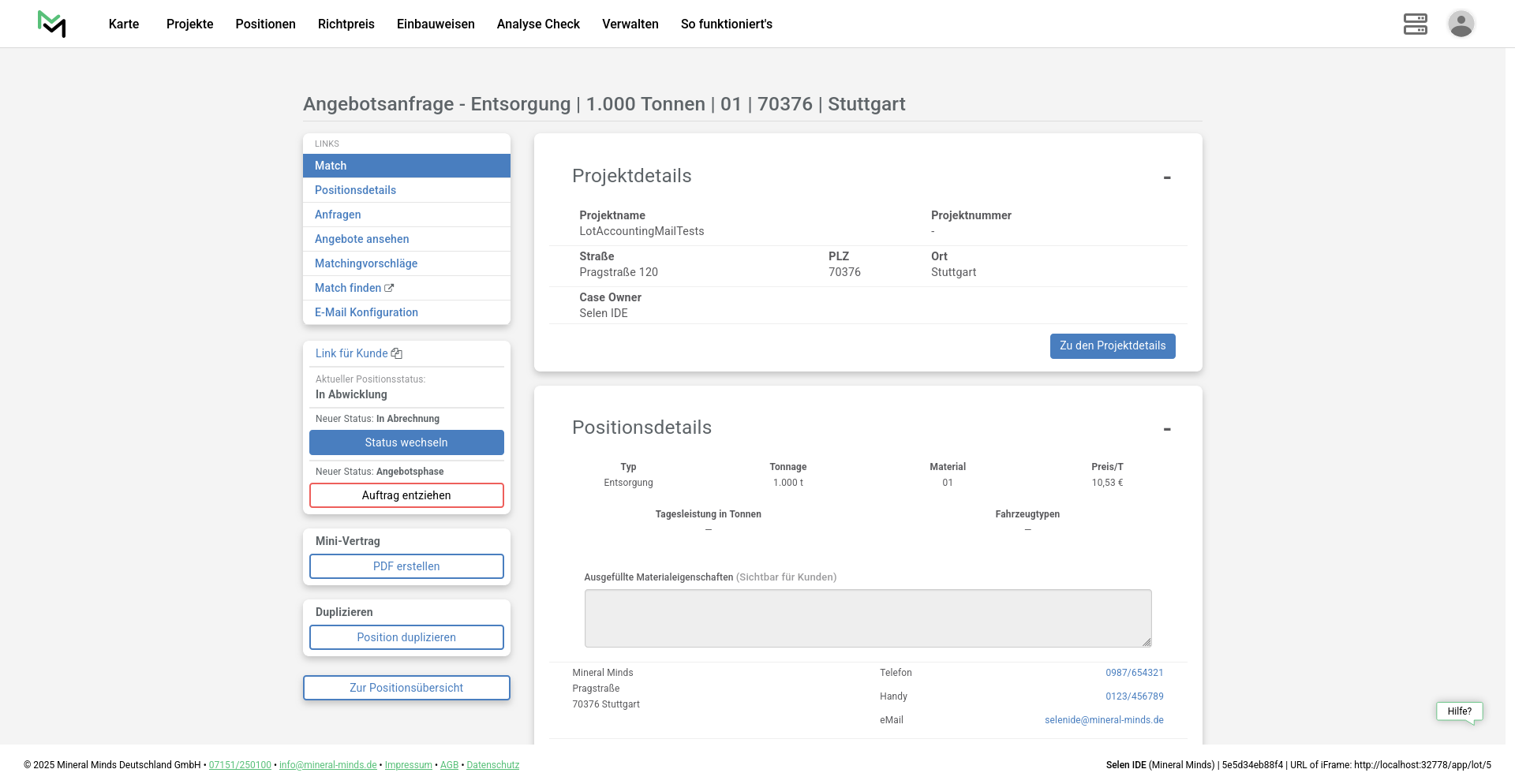
Task: Open the E-Mail Konfiguration sidebar link
Action: point(366,312)
